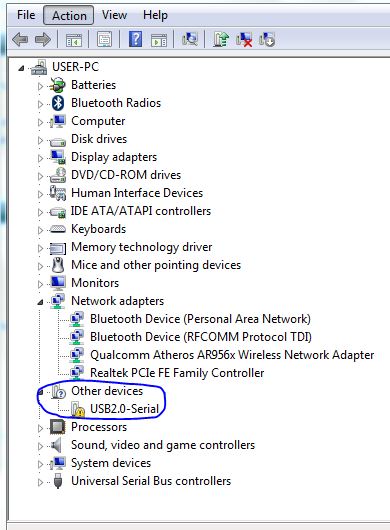Open the Properties toolbar icon
The image size is (390, 530).
104,40
